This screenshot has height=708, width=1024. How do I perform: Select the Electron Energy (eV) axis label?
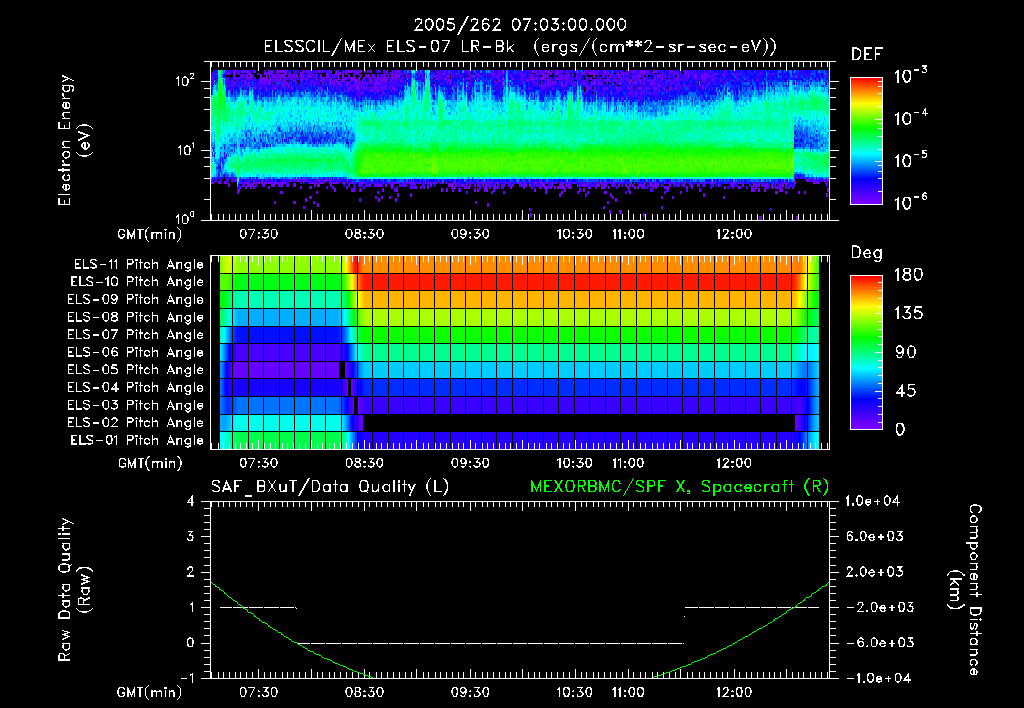(x=73, y=140)
